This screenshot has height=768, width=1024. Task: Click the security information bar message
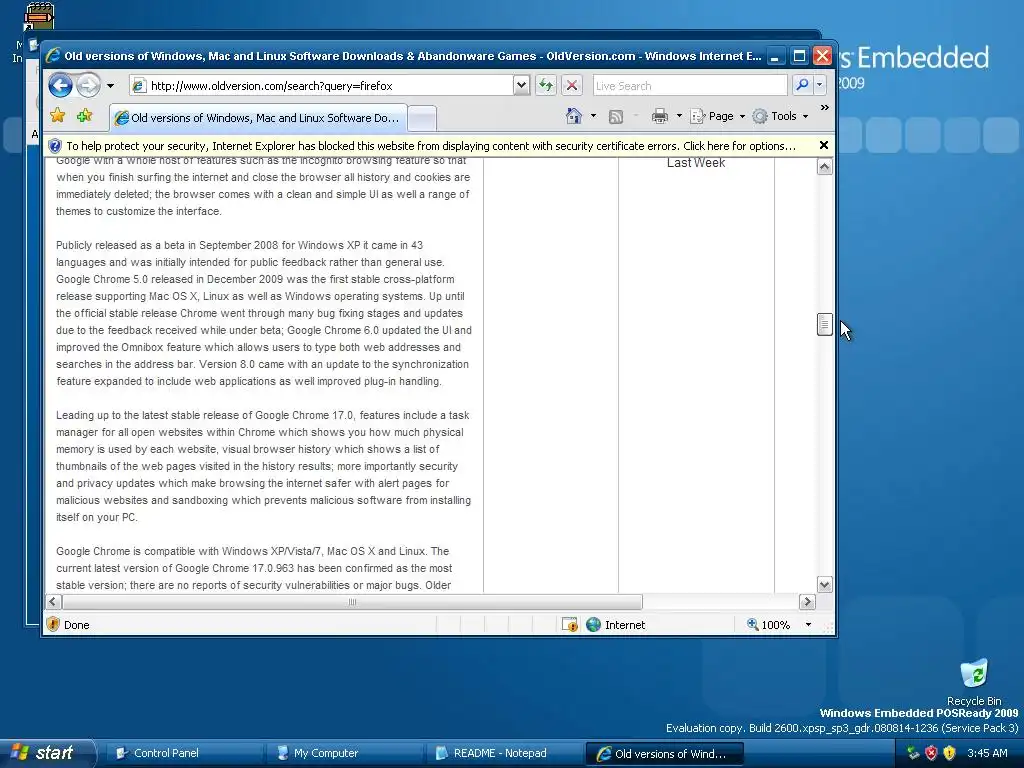point(431,146)
